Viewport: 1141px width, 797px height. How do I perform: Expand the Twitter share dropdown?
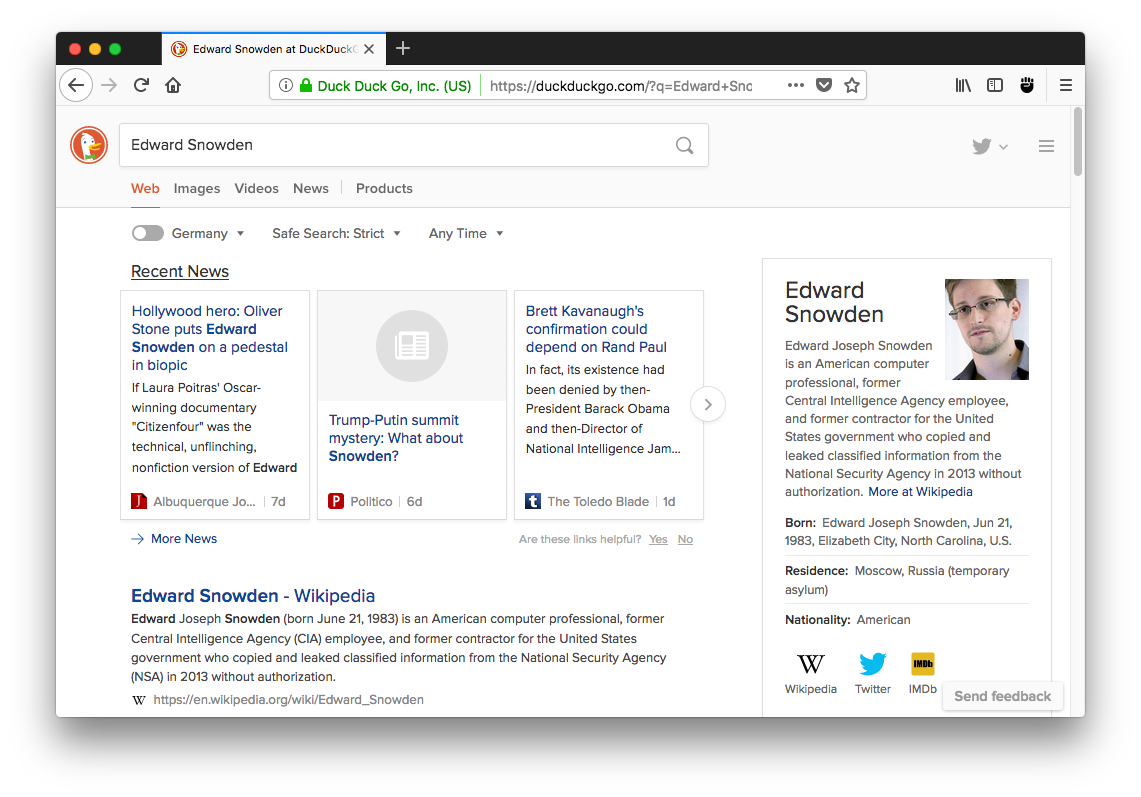pos(990,146)
